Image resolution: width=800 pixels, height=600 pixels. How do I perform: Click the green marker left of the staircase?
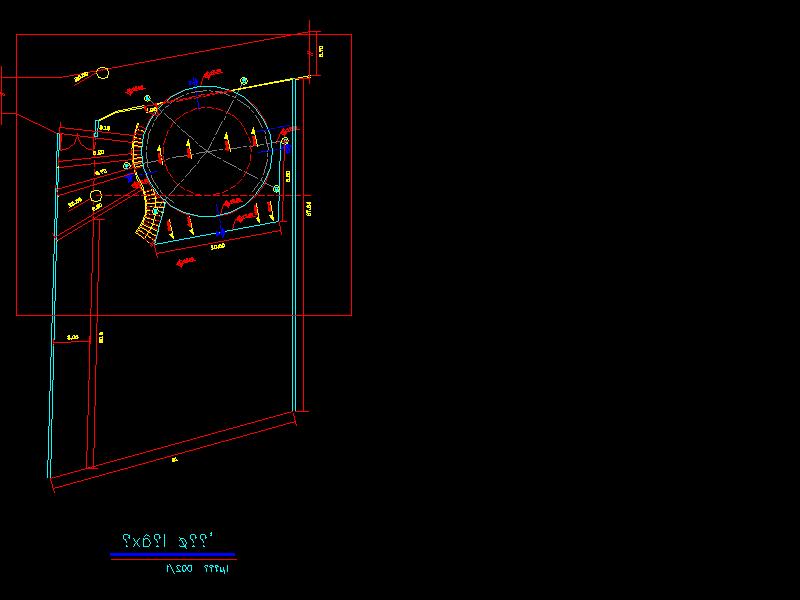[126, 166]
